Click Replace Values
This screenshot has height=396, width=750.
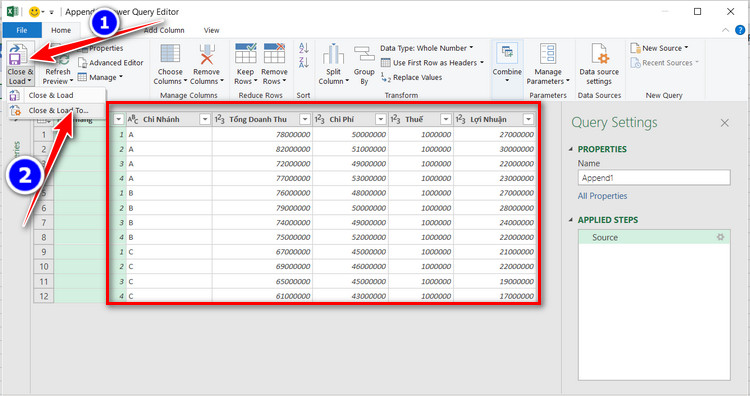click(x=411, y=77)
